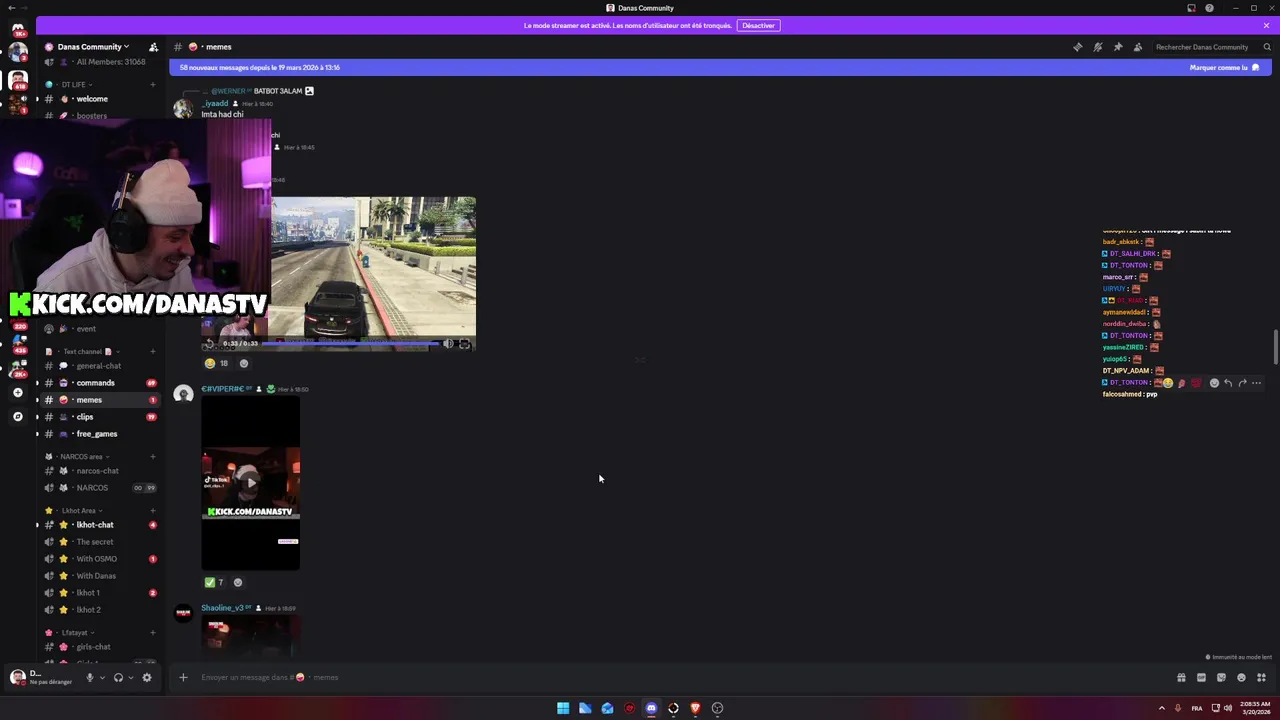Click the search magnifier icon
Screen dimensions: 1280x720
1267,47
